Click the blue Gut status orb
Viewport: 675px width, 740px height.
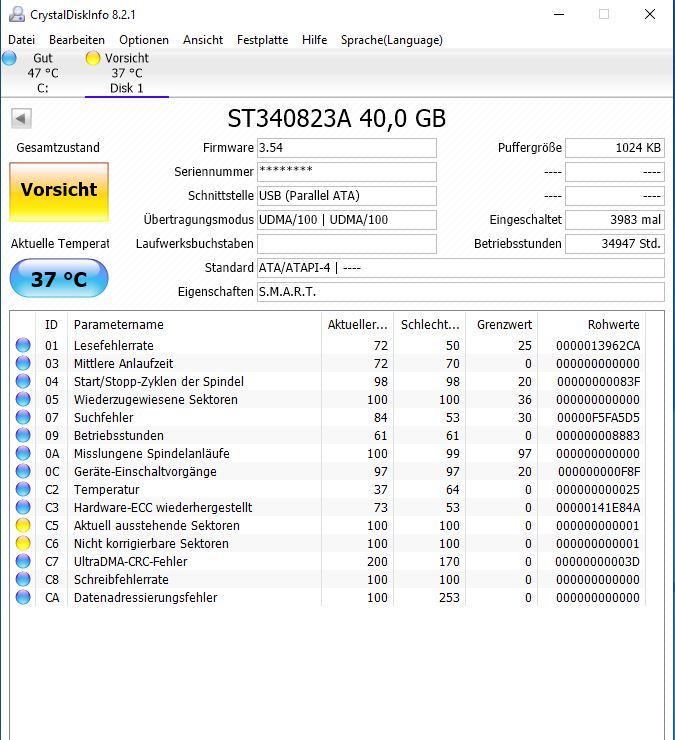pos(9,58)
